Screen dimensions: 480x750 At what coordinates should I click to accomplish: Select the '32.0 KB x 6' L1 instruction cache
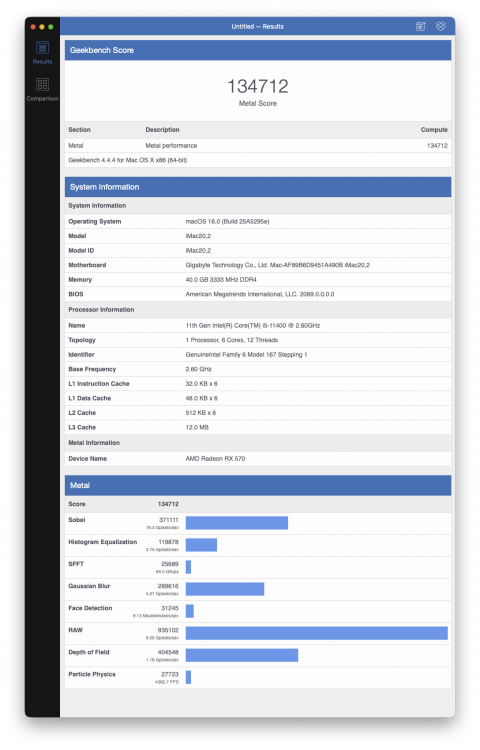tap(201, 384)
